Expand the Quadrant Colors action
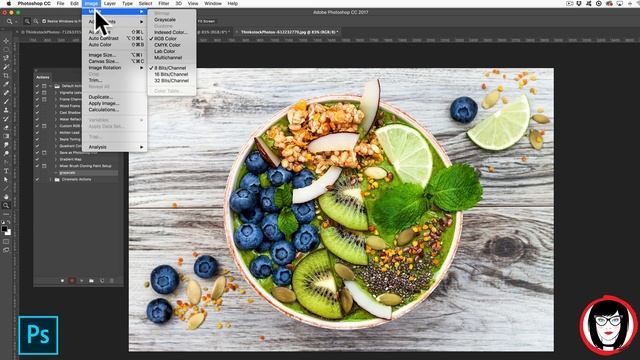 point(56,146)
